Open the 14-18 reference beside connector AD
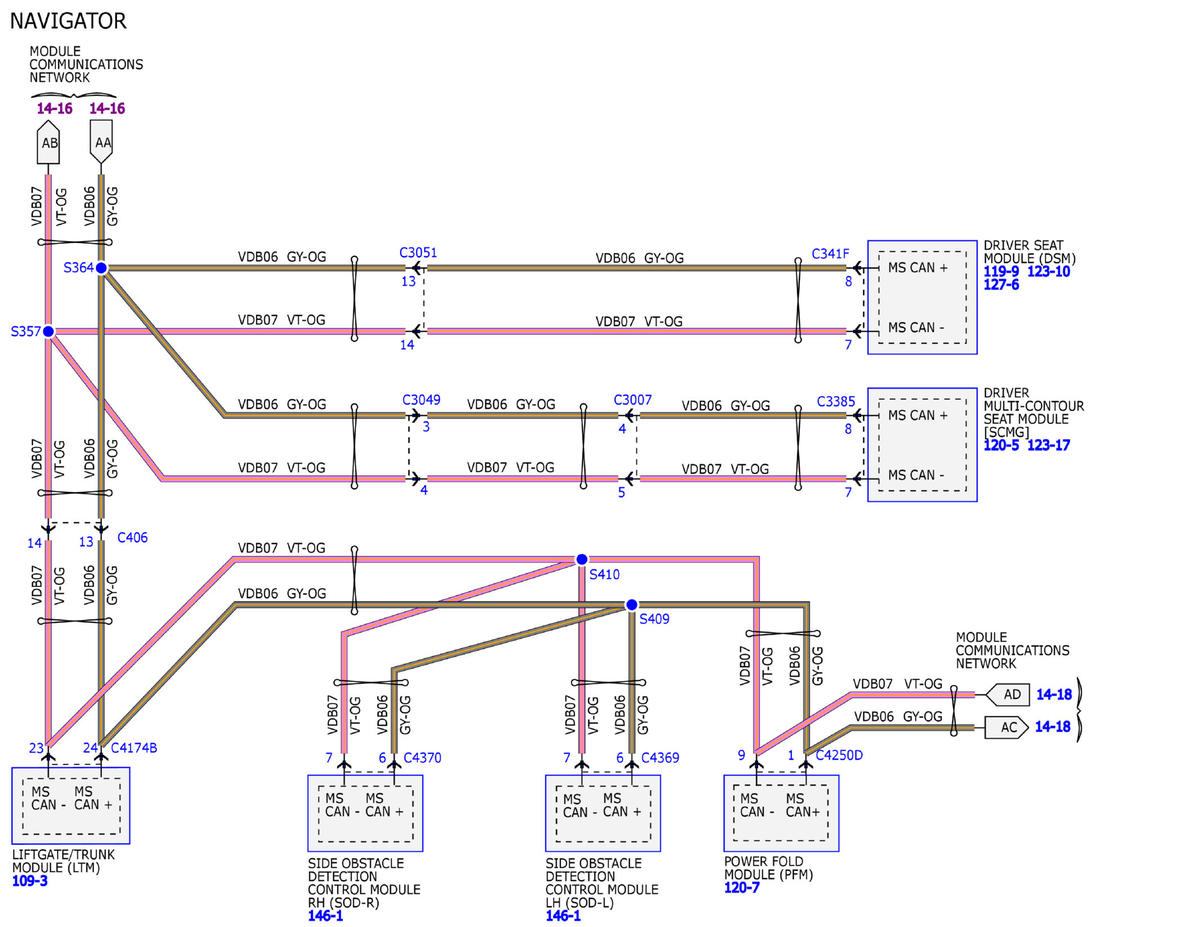This screenshot has height=927, width=1200. pyautogui.click(x=1052, y=694)
